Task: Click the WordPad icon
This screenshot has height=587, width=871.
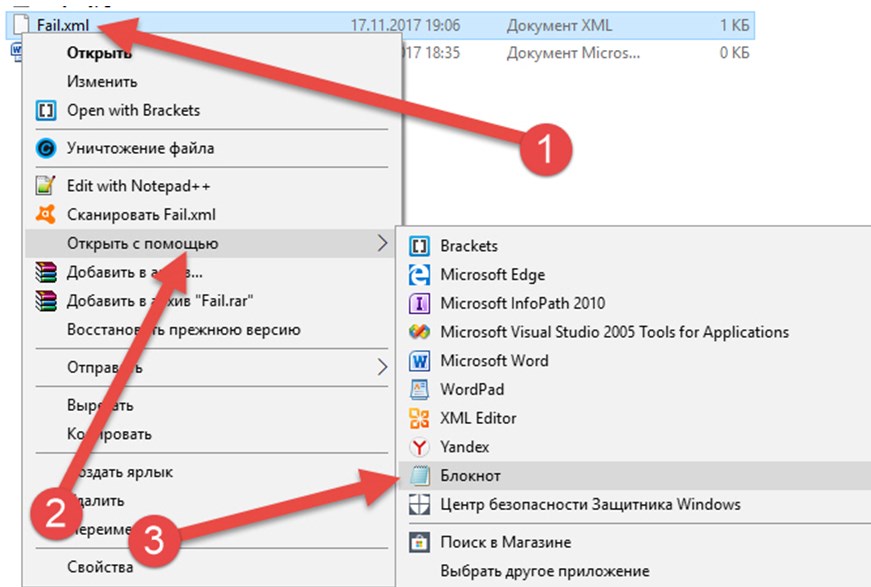Action: click(420, 390)
